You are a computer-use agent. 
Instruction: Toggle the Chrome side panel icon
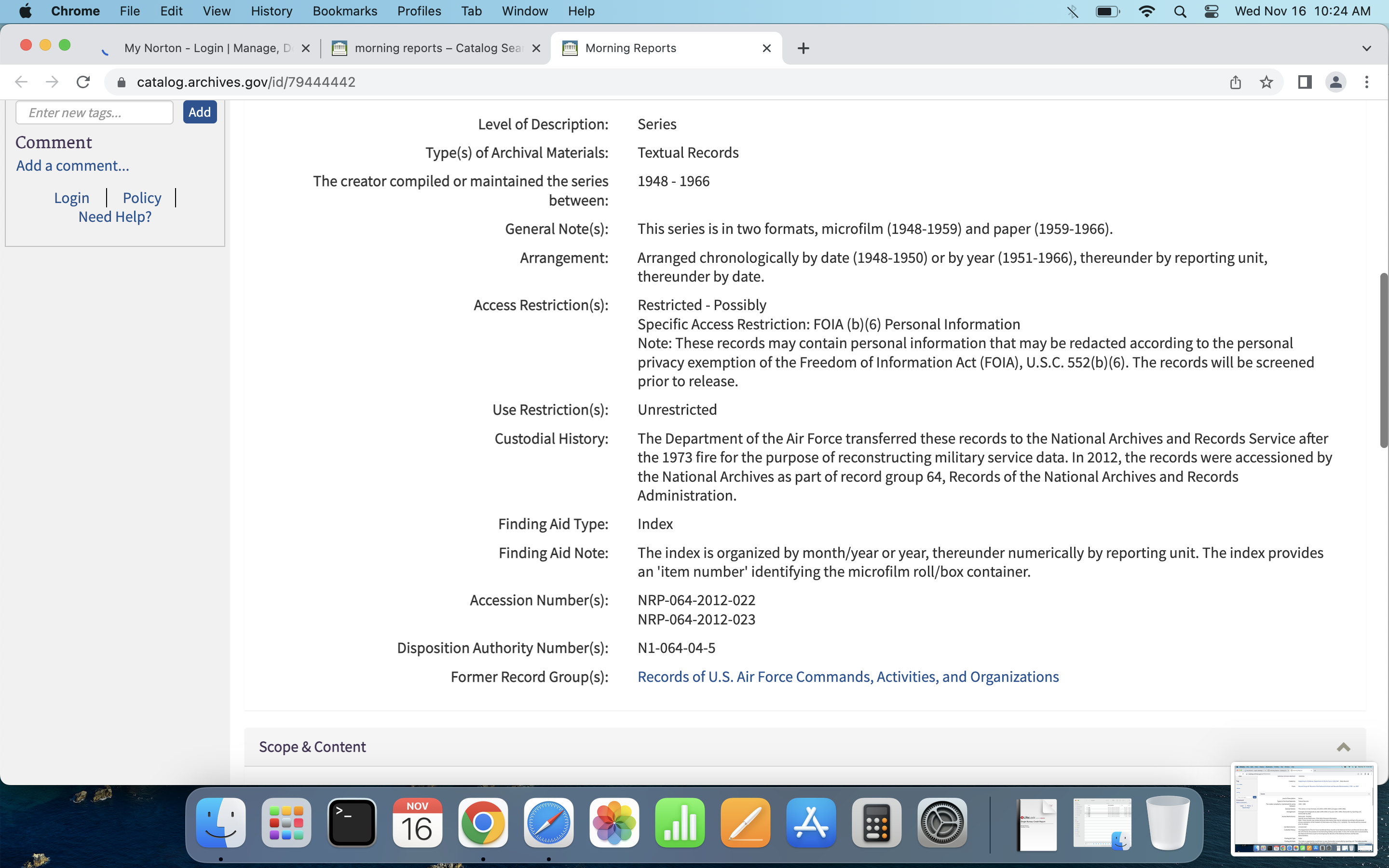tap(1304, 82)
